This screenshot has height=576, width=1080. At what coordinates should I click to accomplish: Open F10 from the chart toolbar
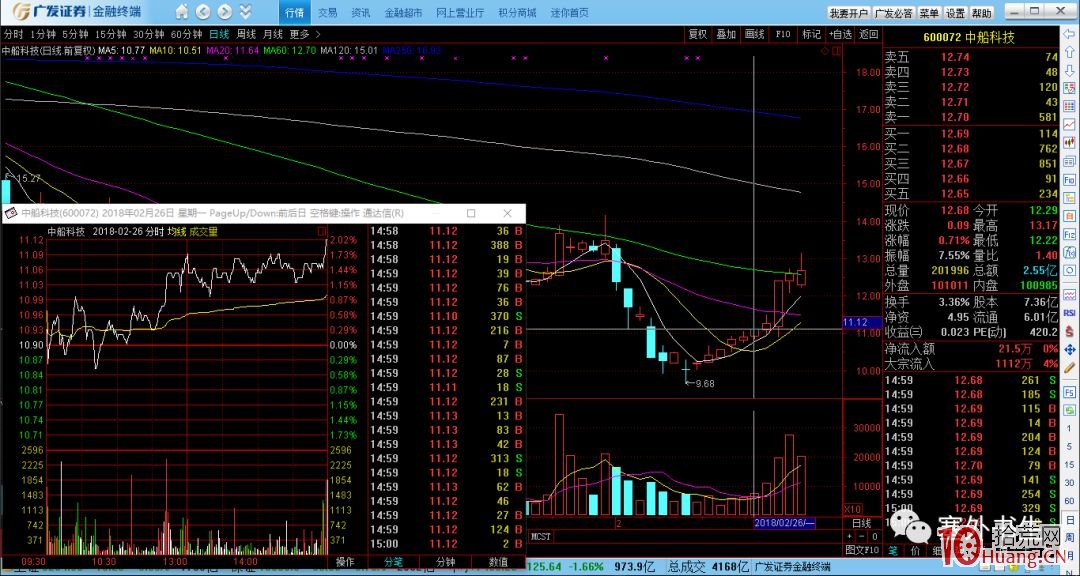point(783,34)
